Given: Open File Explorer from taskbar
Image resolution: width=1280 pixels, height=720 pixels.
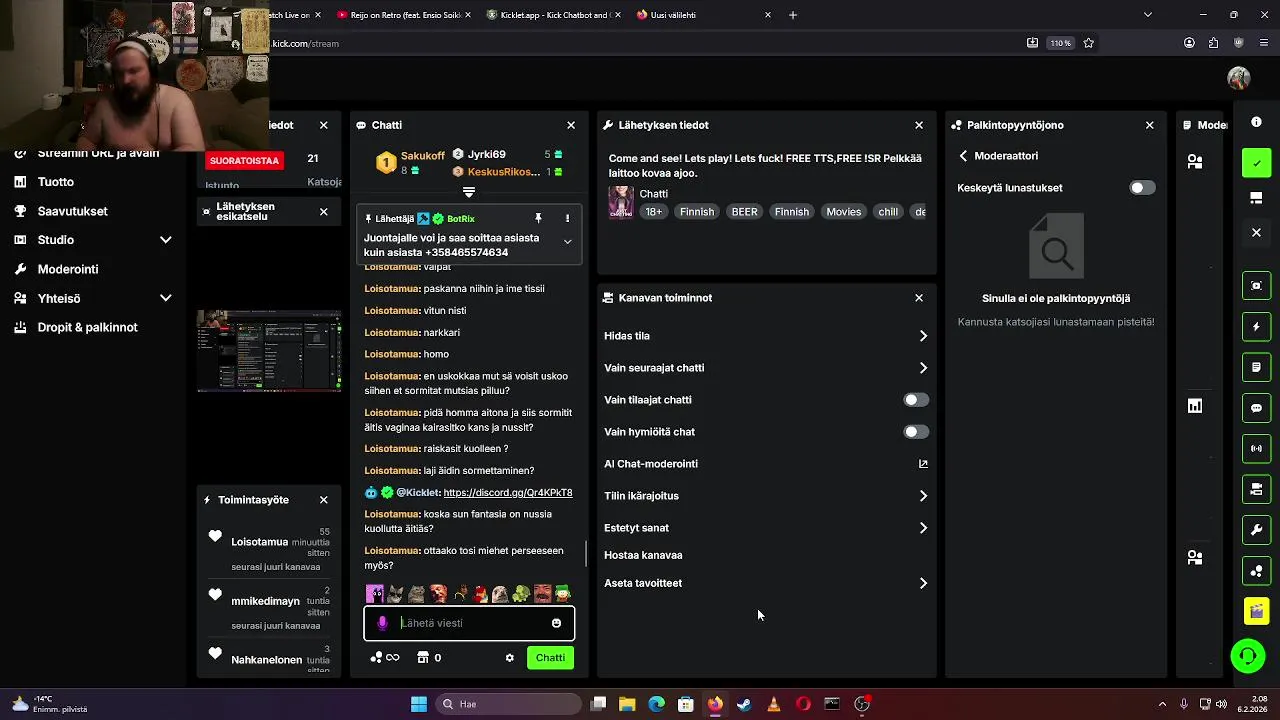Looking at the screenshot, I should [627, 704].
